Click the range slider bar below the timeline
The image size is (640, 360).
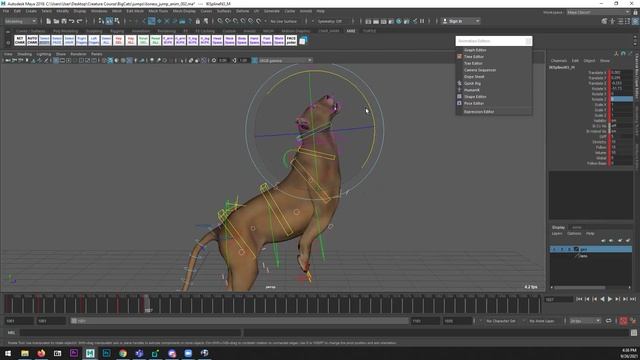pyautogui.click(x=240, y=321)
